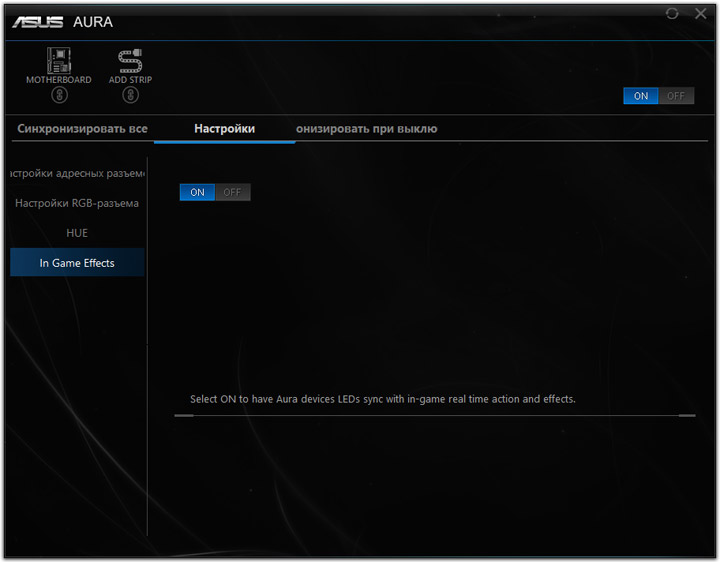The width and height of the screenshot is (720, 562).
Task: Click the refresh icon in title bar
Action: [x=672, y=14]
